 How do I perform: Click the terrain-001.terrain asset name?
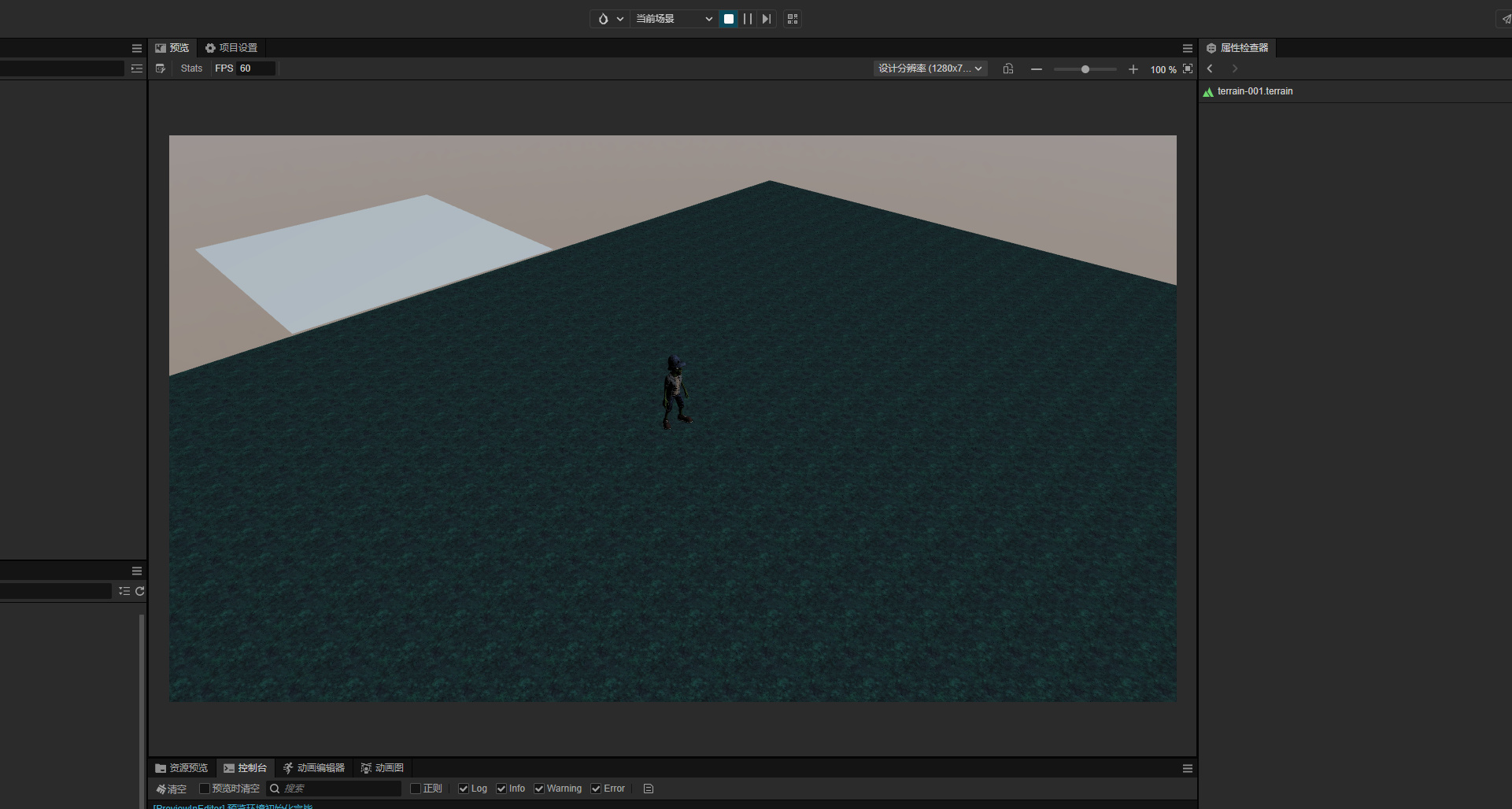pyautogui.click(x=1255, y=91)
